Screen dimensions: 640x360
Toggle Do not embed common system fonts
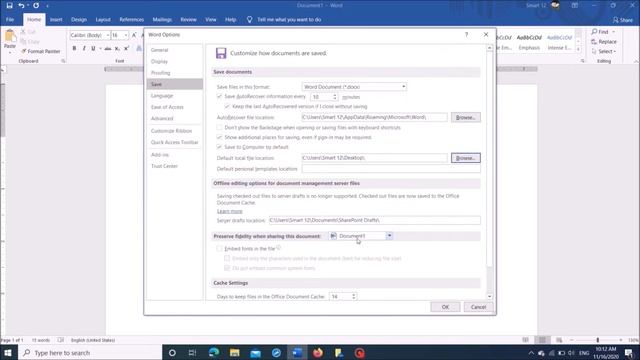pyautogui.click(x=227, y=268)
